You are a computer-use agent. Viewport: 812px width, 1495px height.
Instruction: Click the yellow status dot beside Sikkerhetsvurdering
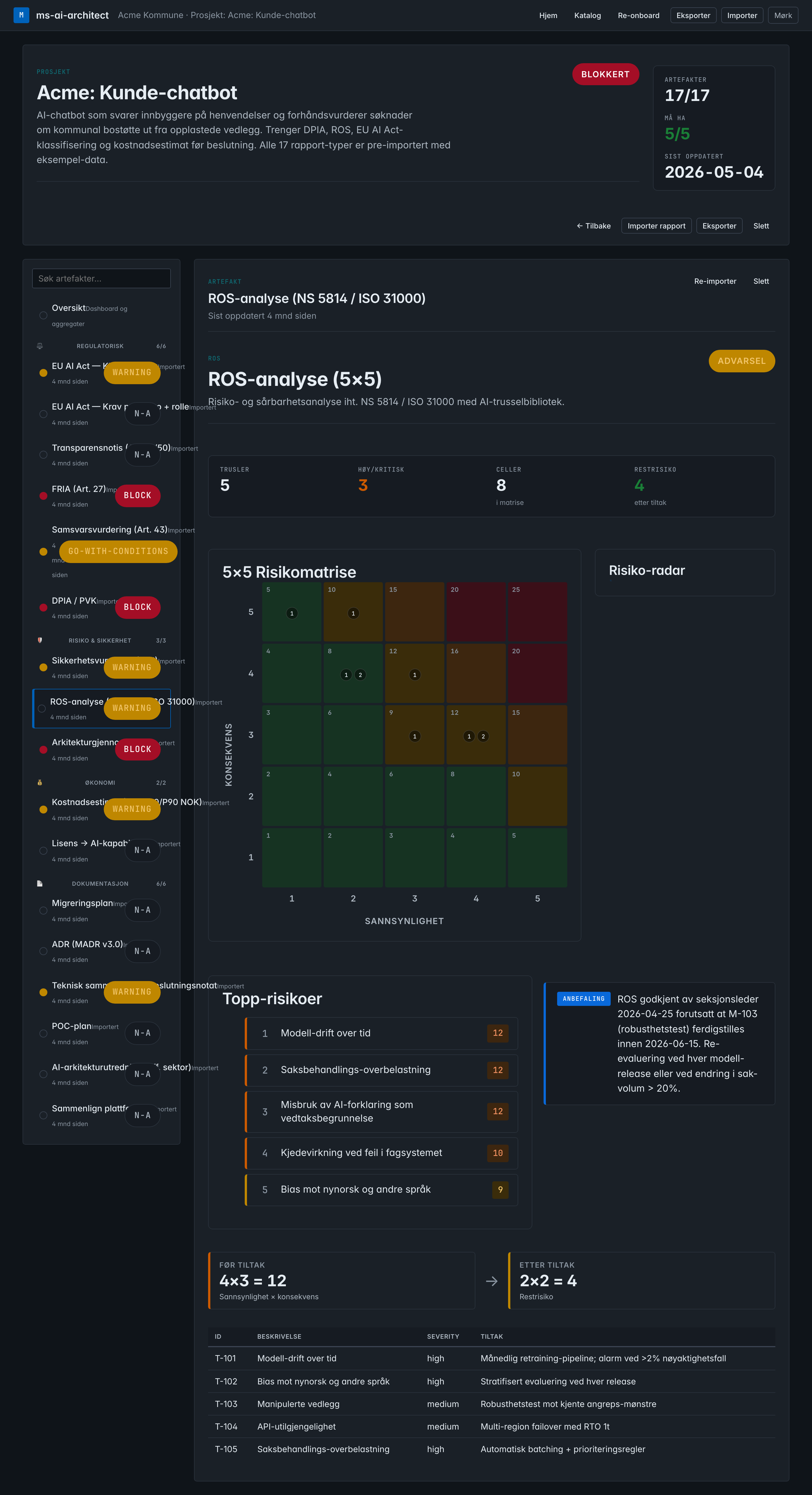43,667
